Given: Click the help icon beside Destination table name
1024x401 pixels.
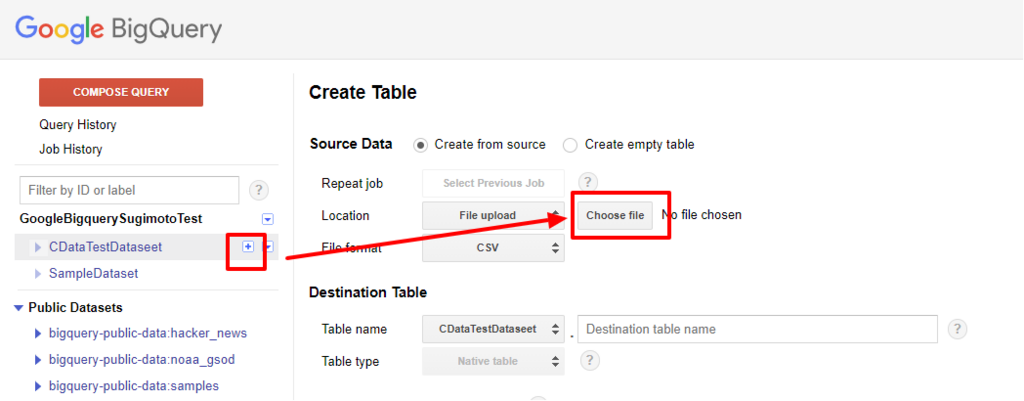Looking at the screenshot, I should 957,329.
